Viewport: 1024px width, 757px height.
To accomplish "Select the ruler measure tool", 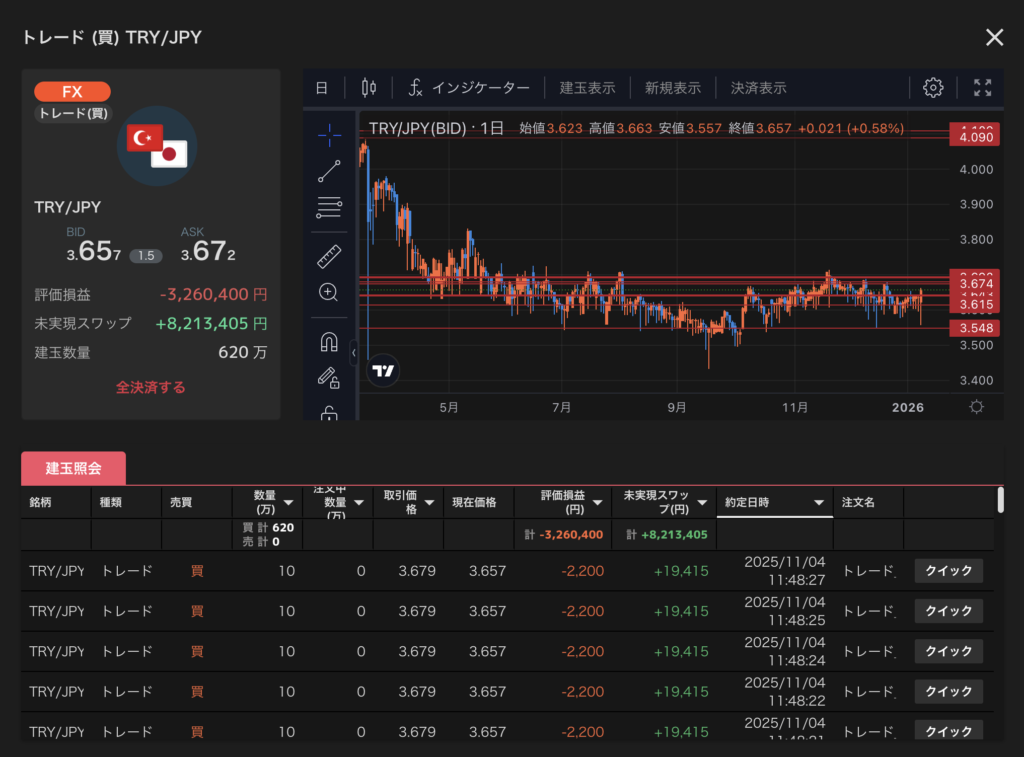I will pyautogui.click(x=329, y=256).
